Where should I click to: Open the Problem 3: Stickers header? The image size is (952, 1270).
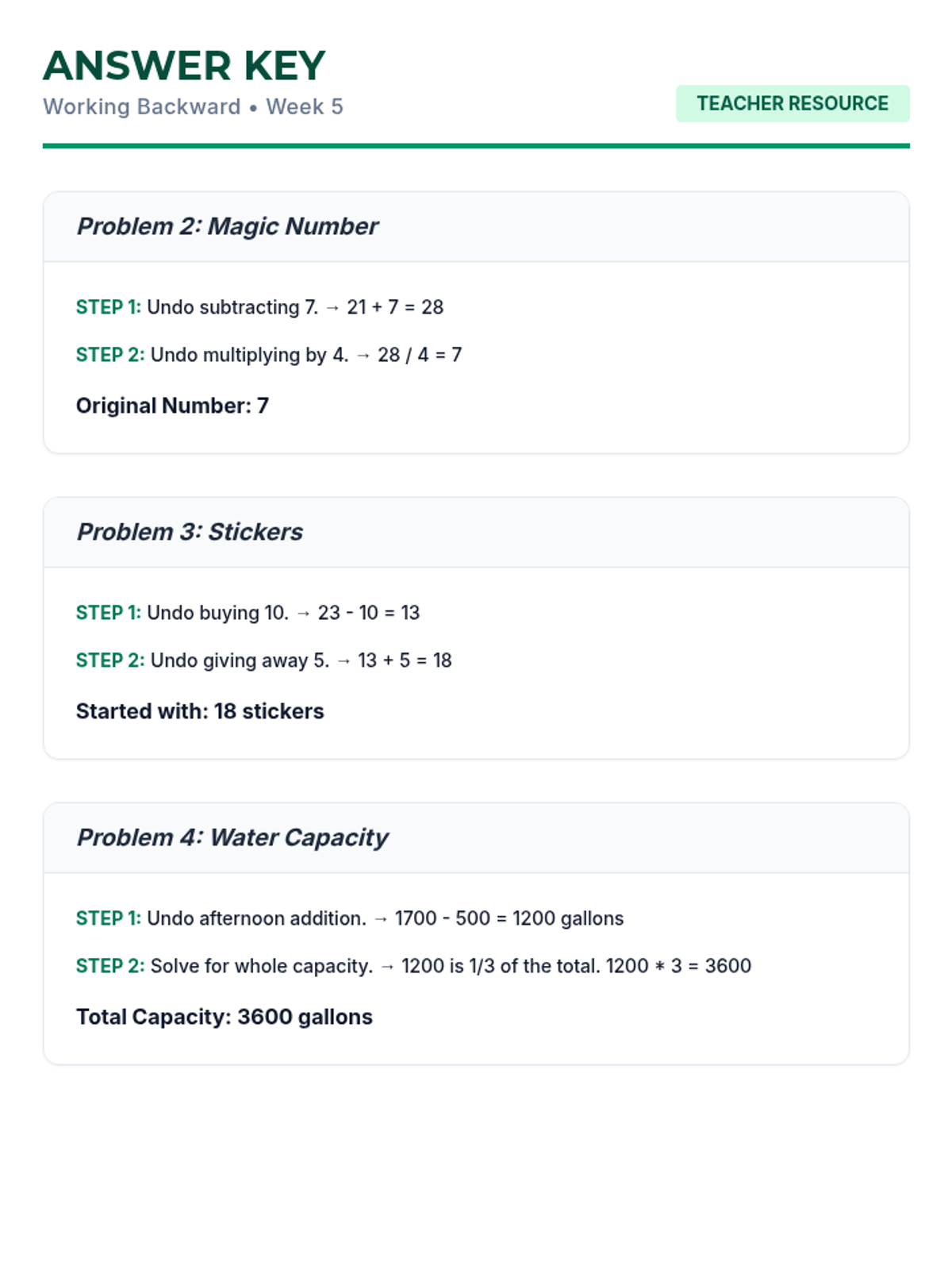click(x=190, y=532)
